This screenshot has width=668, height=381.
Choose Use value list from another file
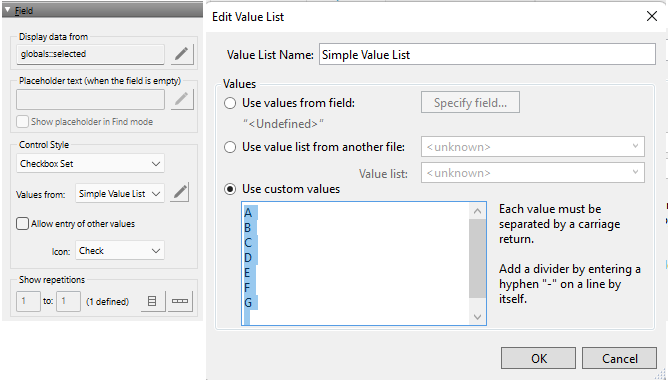click(x=230, y=147)
